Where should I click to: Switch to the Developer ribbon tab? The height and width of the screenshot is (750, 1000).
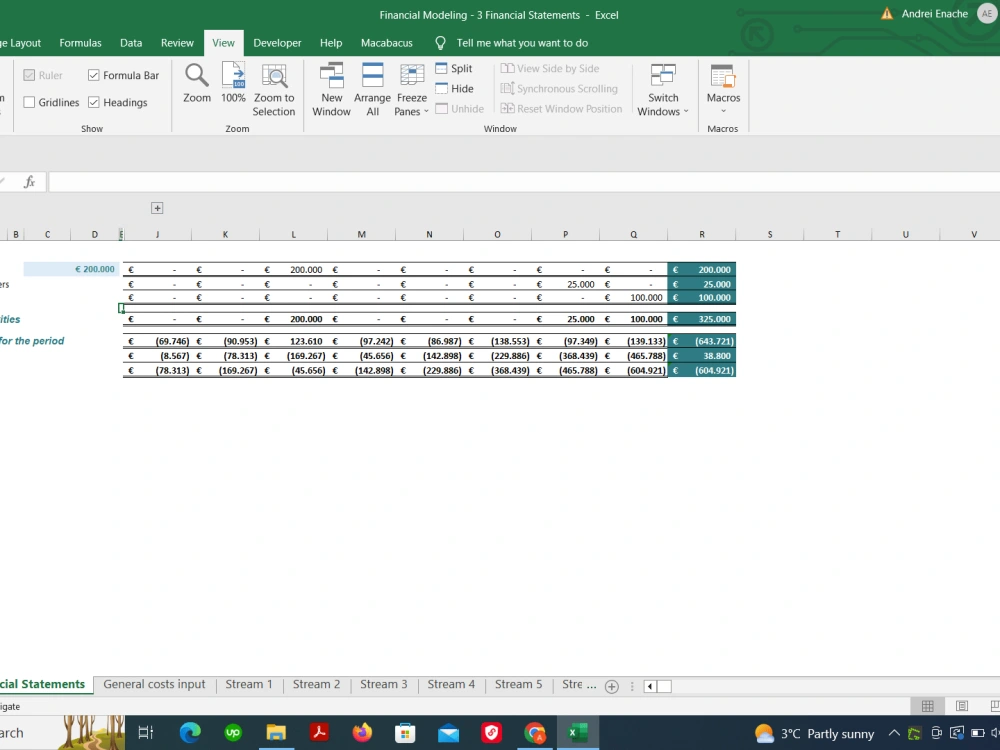tap(277, 43)
